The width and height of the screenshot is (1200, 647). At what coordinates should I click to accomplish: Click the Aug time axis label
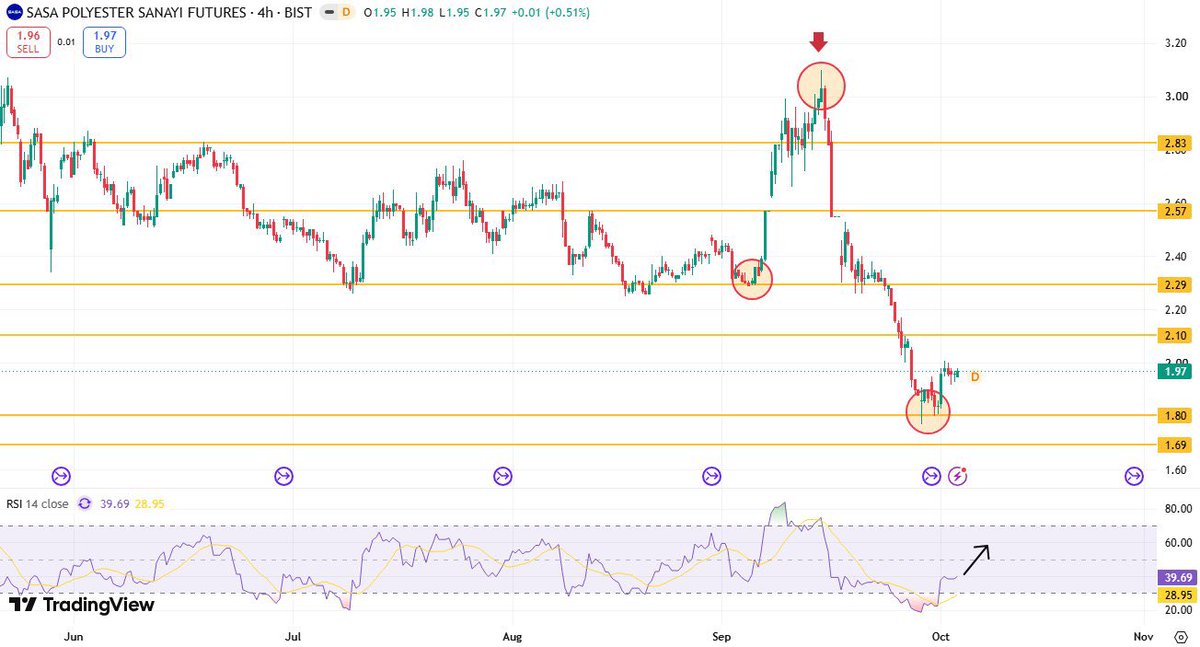click(x=512, y=635)
